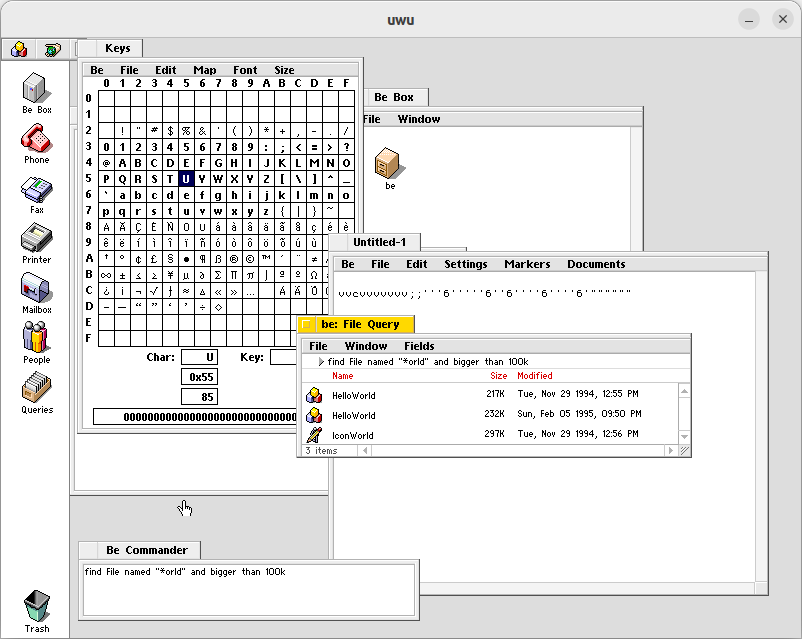Viewport: 802px width, 639px height.
Task: Click the Keys window title tab
Action: pos(117,48)
